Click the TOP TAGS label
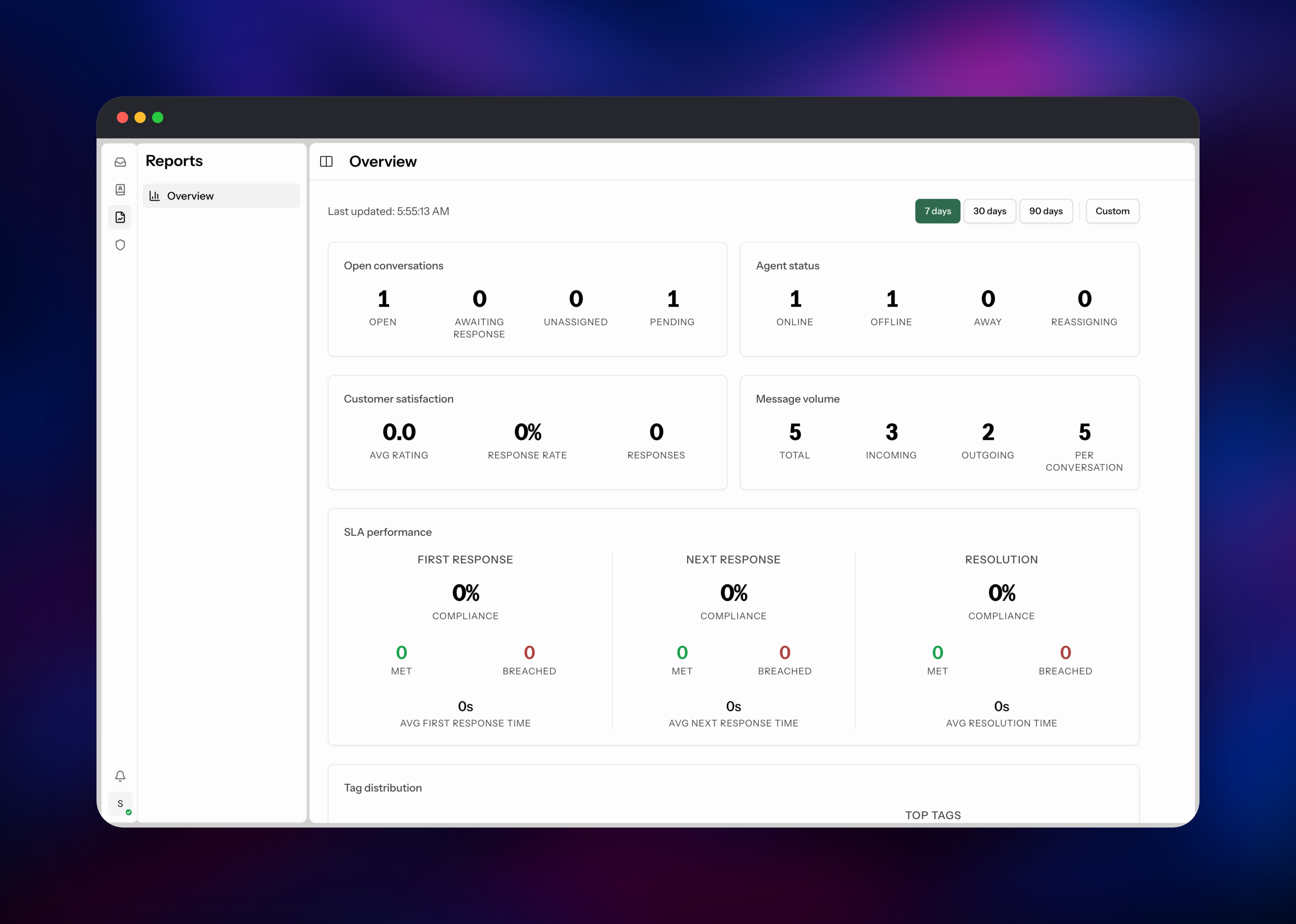 pos(933,815)
